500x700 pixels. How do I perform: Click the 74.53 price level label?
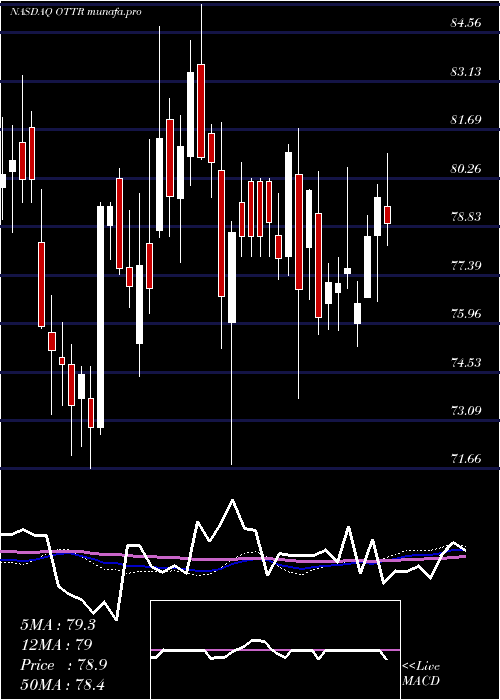pos(466,362)
